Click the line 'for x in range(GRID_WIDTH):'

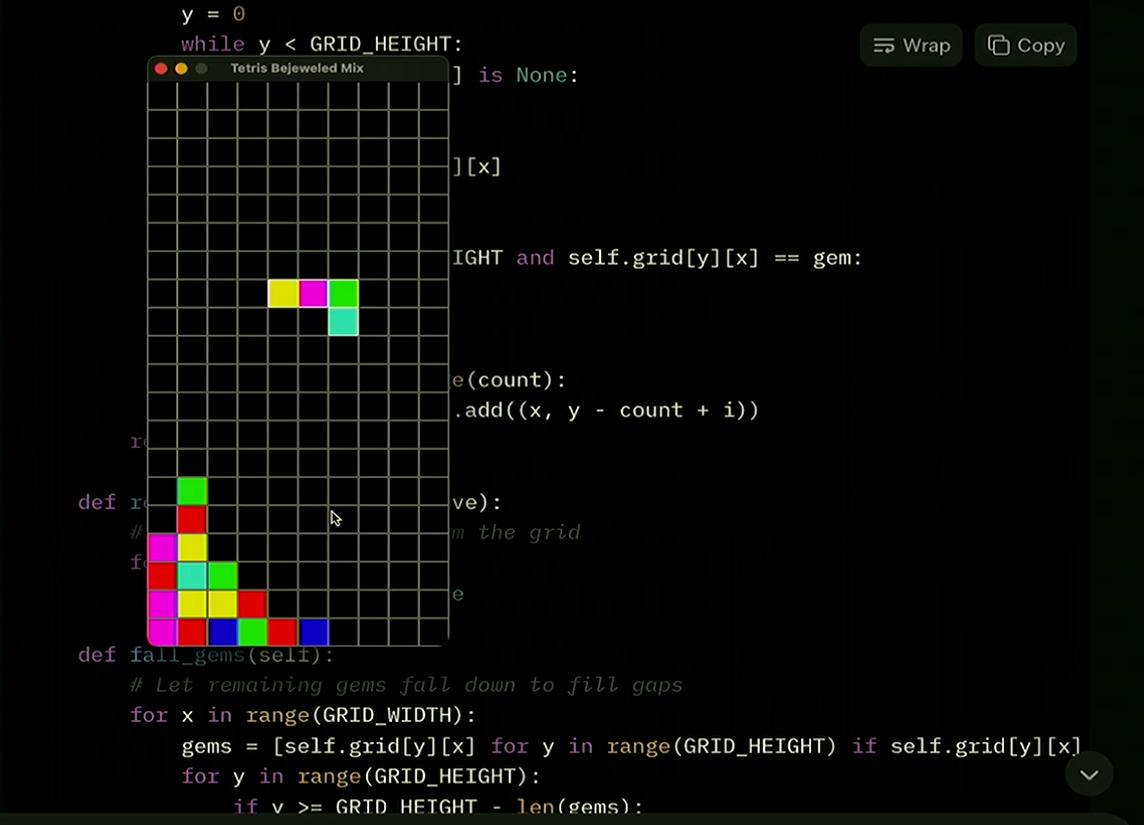click(303, 716)
